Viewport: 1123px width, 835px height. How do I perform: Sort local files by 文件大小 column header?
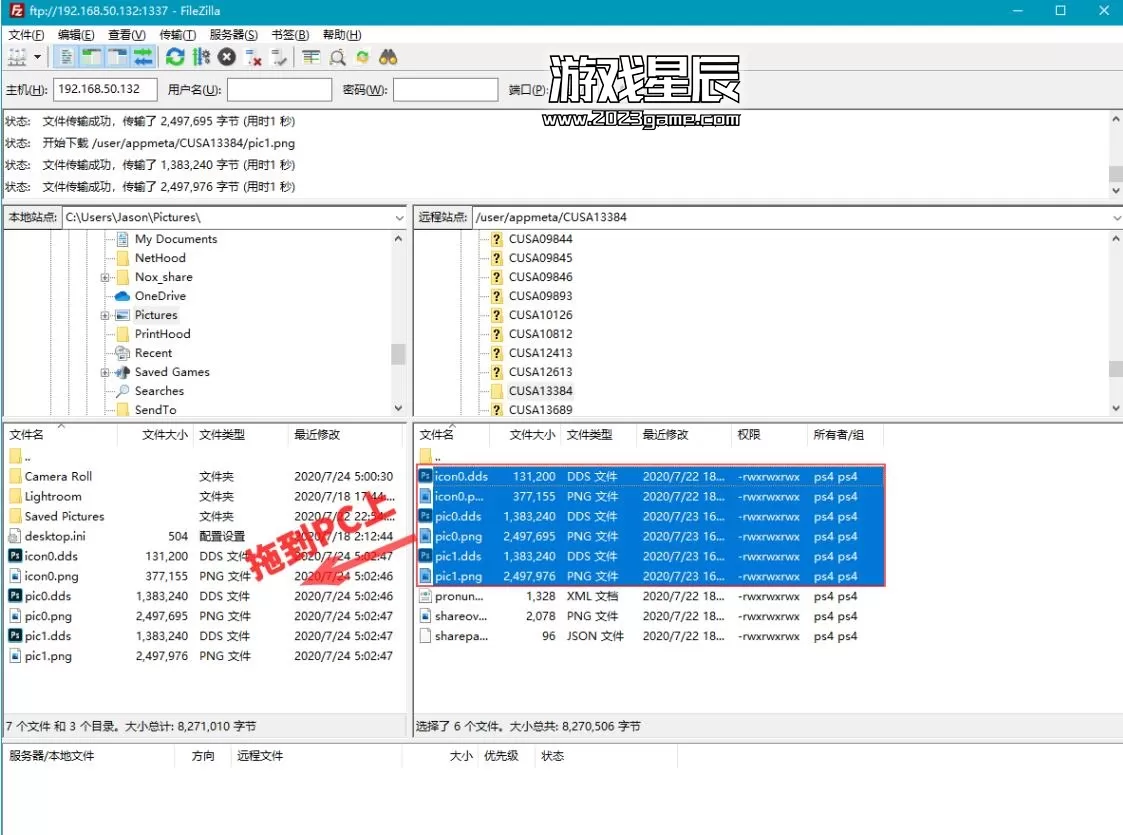click(164, 435)
